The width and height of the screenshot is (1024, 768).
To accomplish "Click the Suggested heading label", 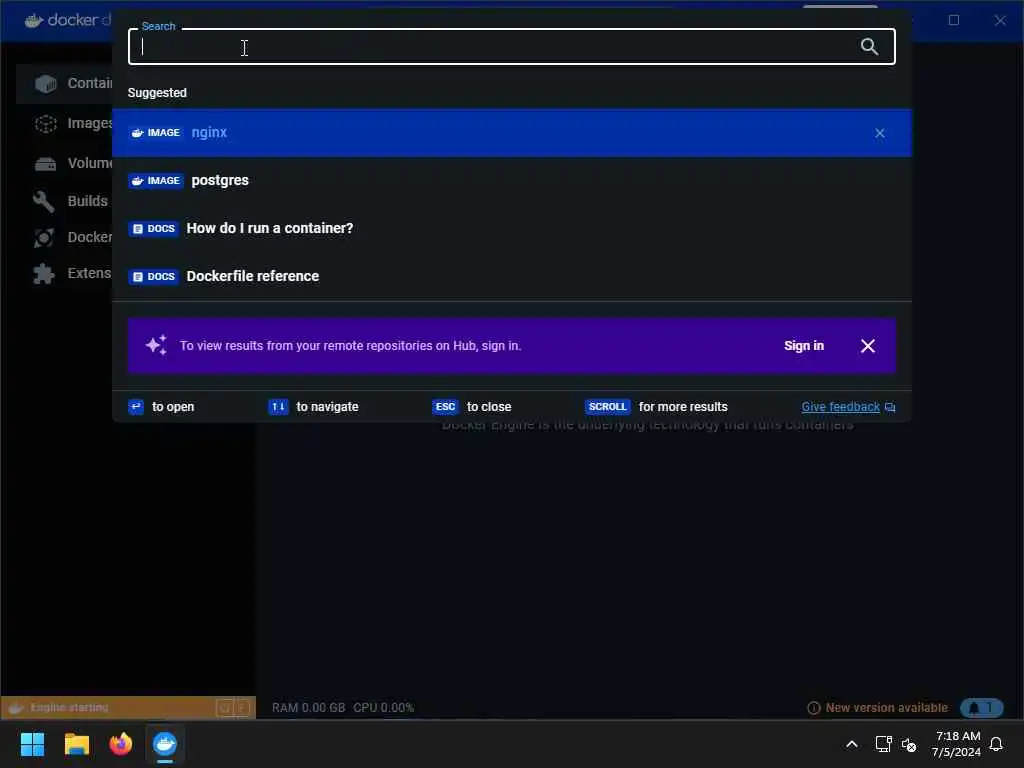I will click(157, 93).
